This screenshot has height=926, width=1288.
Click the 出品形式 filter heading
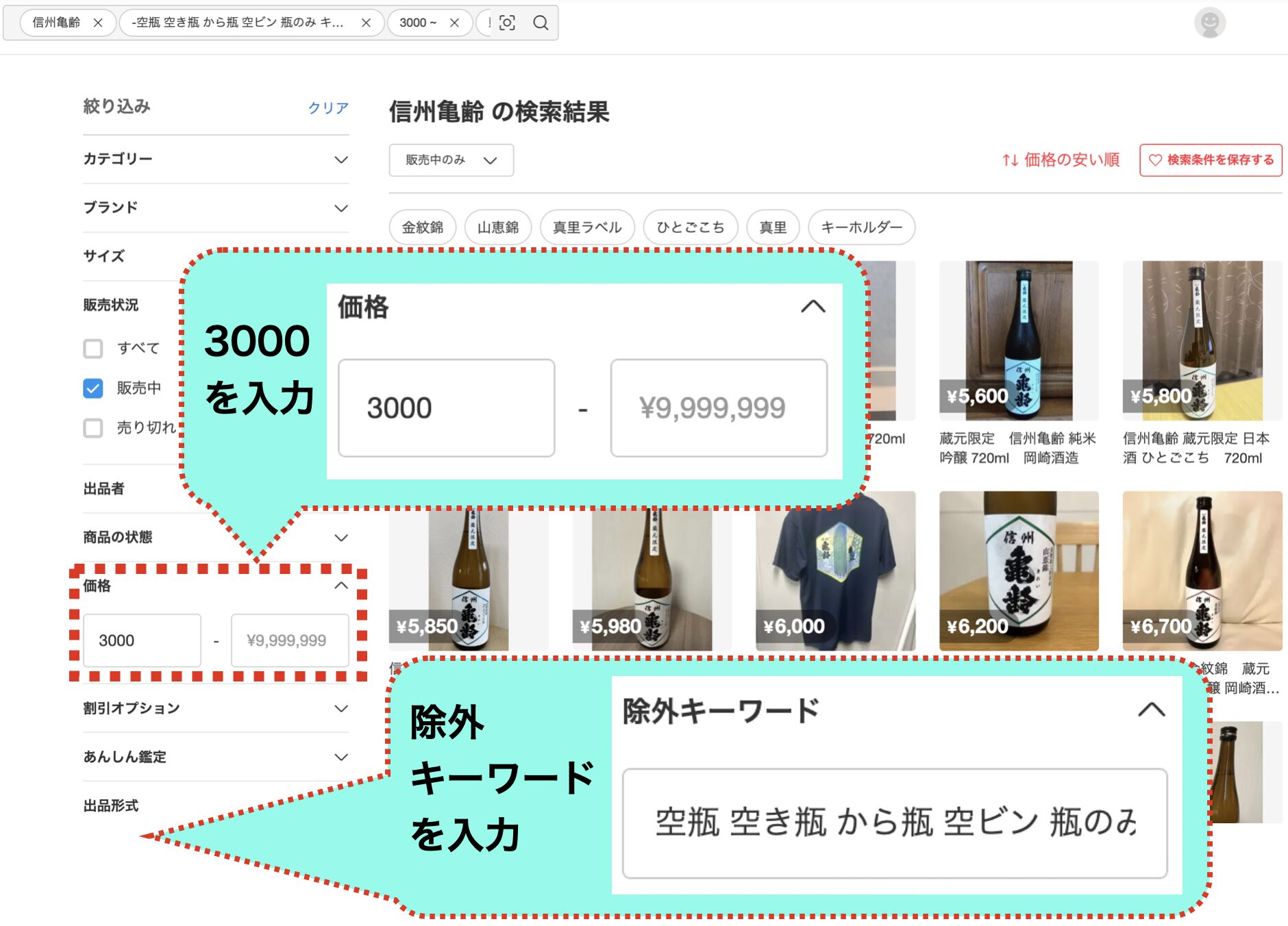(x=111, y=805)
